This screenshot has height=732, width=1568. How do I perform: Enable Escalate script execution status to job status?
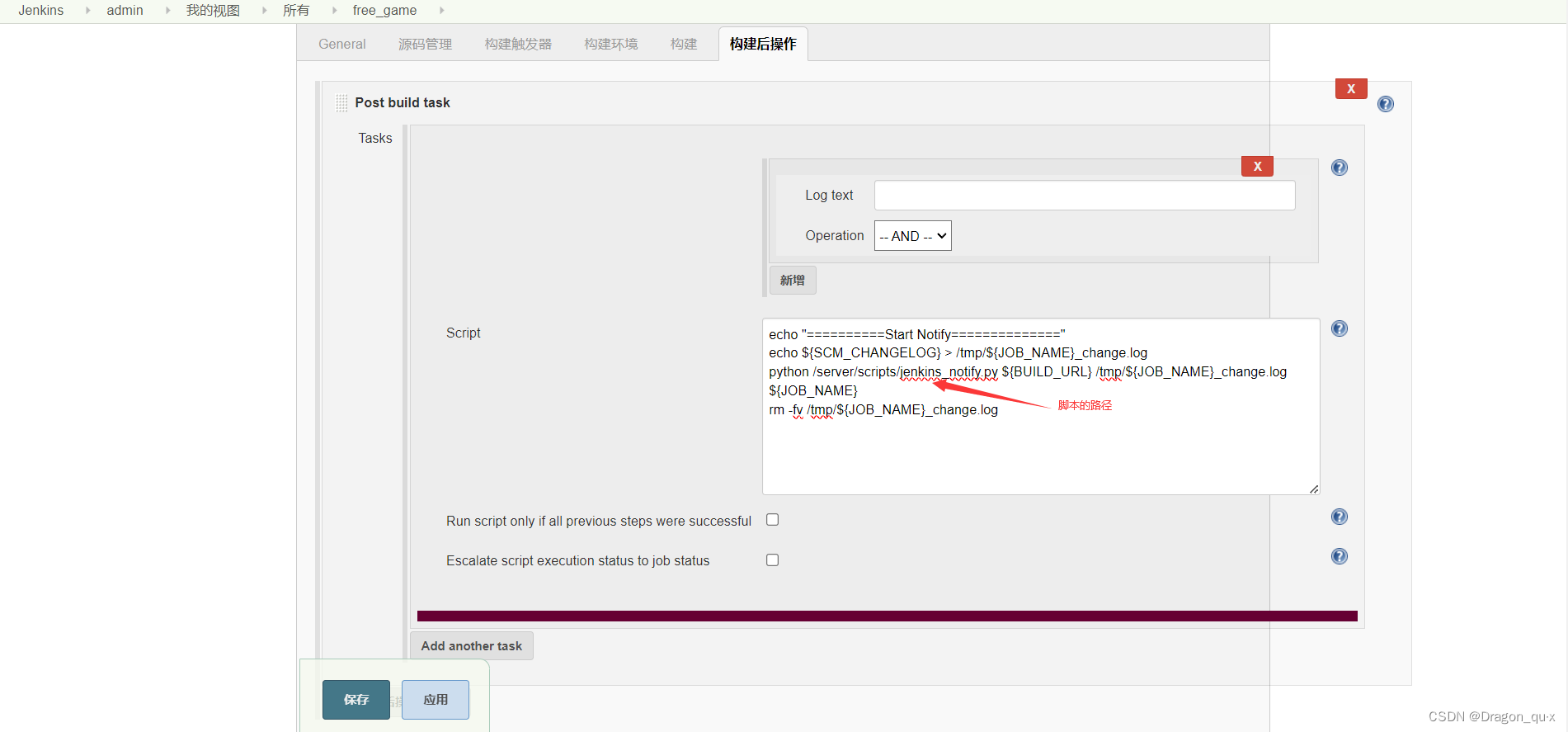[773, 560]
